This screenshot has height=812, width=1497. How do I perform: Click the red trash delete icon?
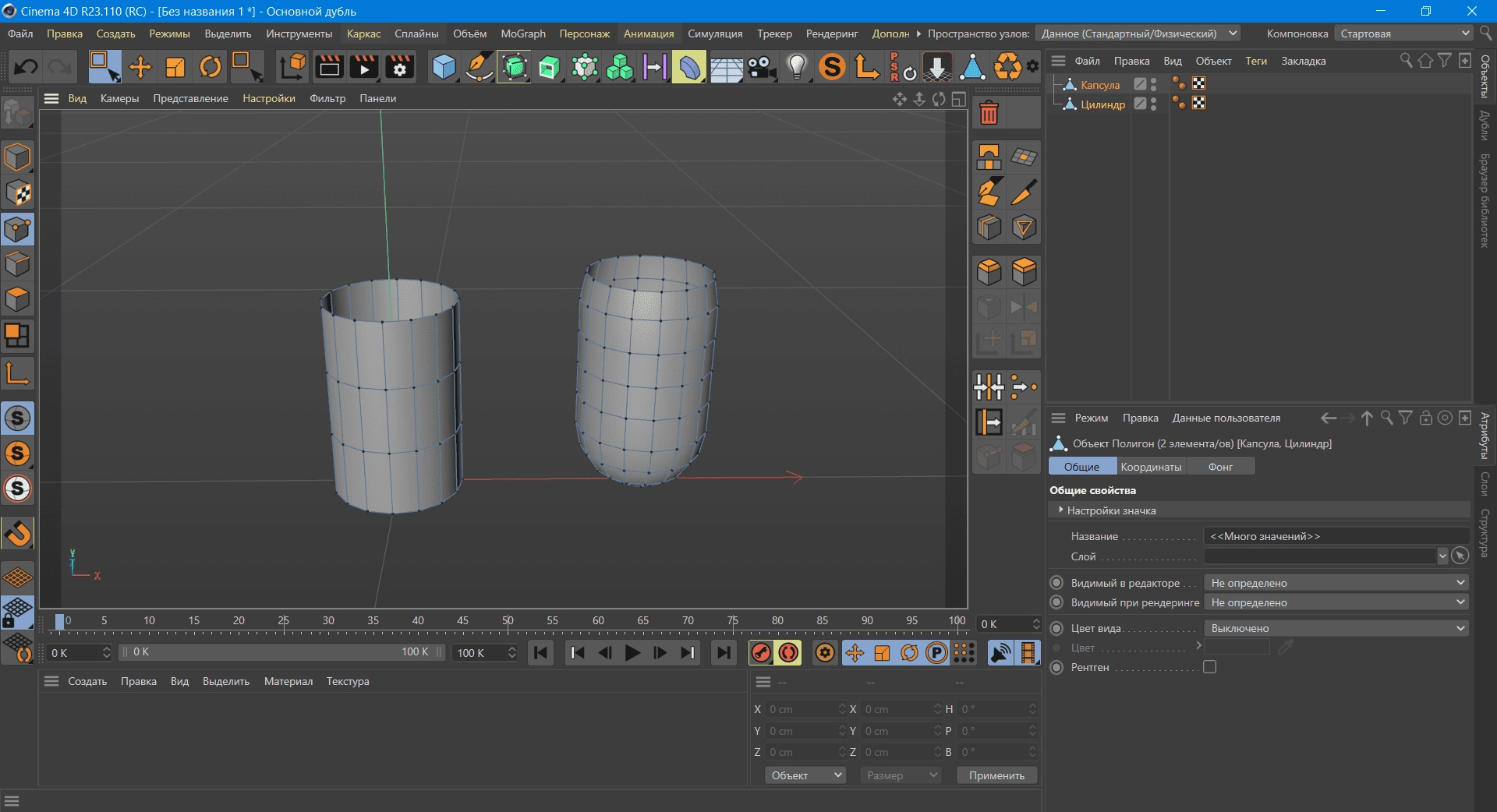pyautogui.click(x=989, y=114)
